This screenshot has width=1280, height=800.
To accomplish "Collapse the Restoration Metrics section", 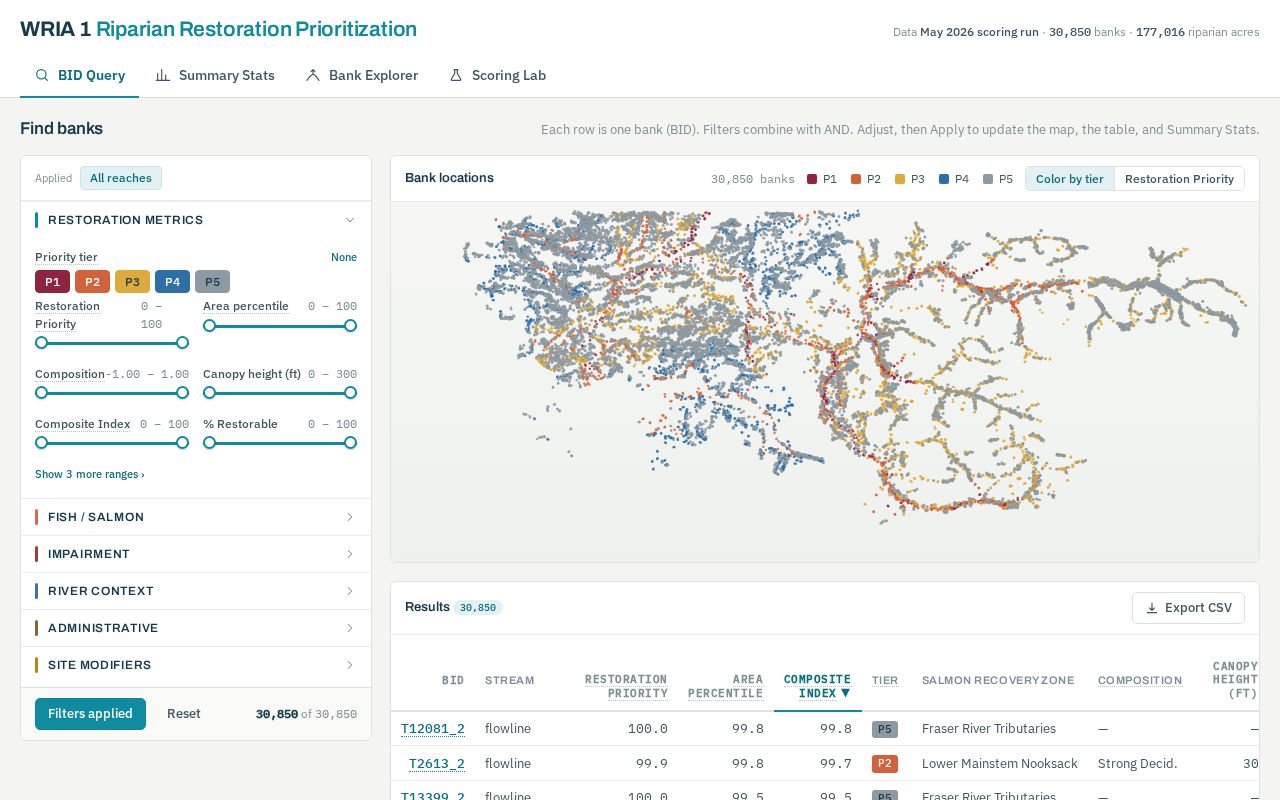I will tap(196, 220).
